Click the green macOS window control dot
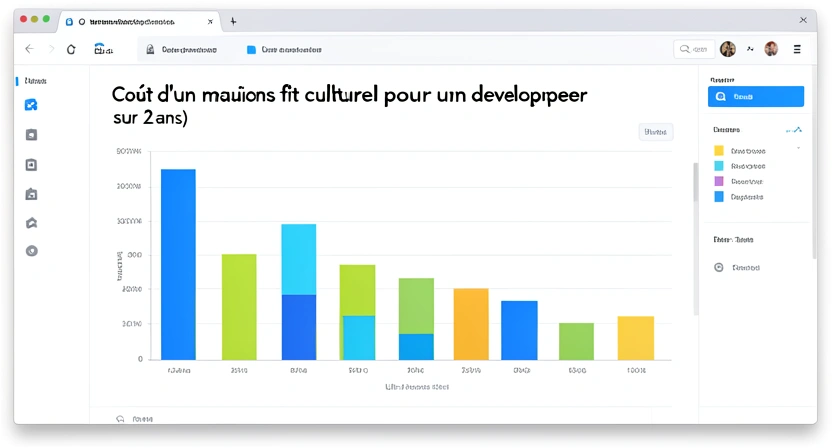Viewport: 832px width, 448px height. [x=46, y=19]
